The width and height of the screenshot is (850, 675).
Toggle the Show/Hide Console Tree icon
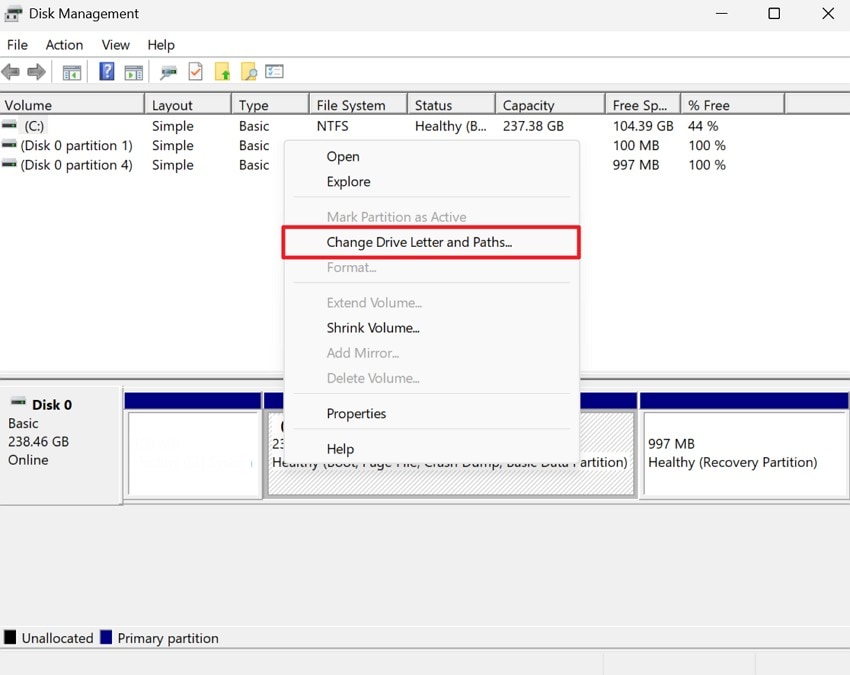click(72, 72)
